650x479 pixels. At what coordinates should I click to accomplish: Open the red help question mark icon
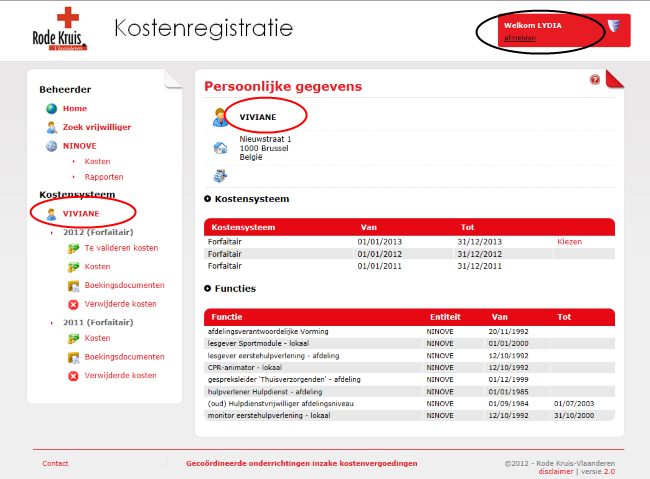pyautogui.click(x=595, y=80)
